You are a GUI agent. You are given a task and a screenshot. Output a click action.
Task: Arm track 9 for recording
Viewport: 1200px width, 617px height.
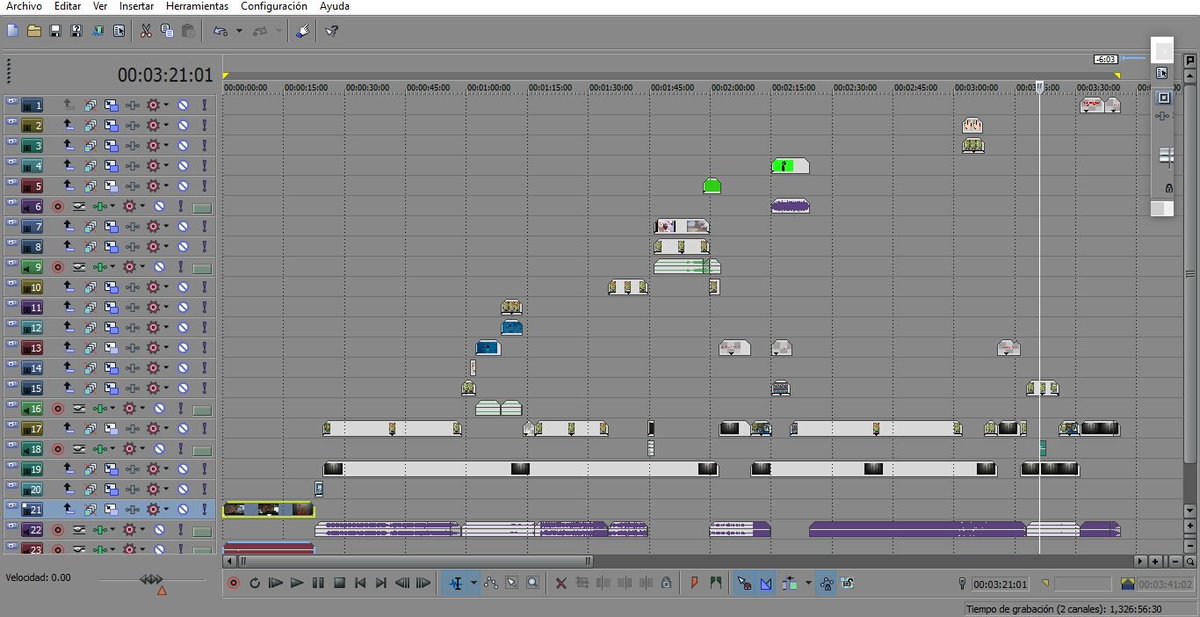(58, 266)
